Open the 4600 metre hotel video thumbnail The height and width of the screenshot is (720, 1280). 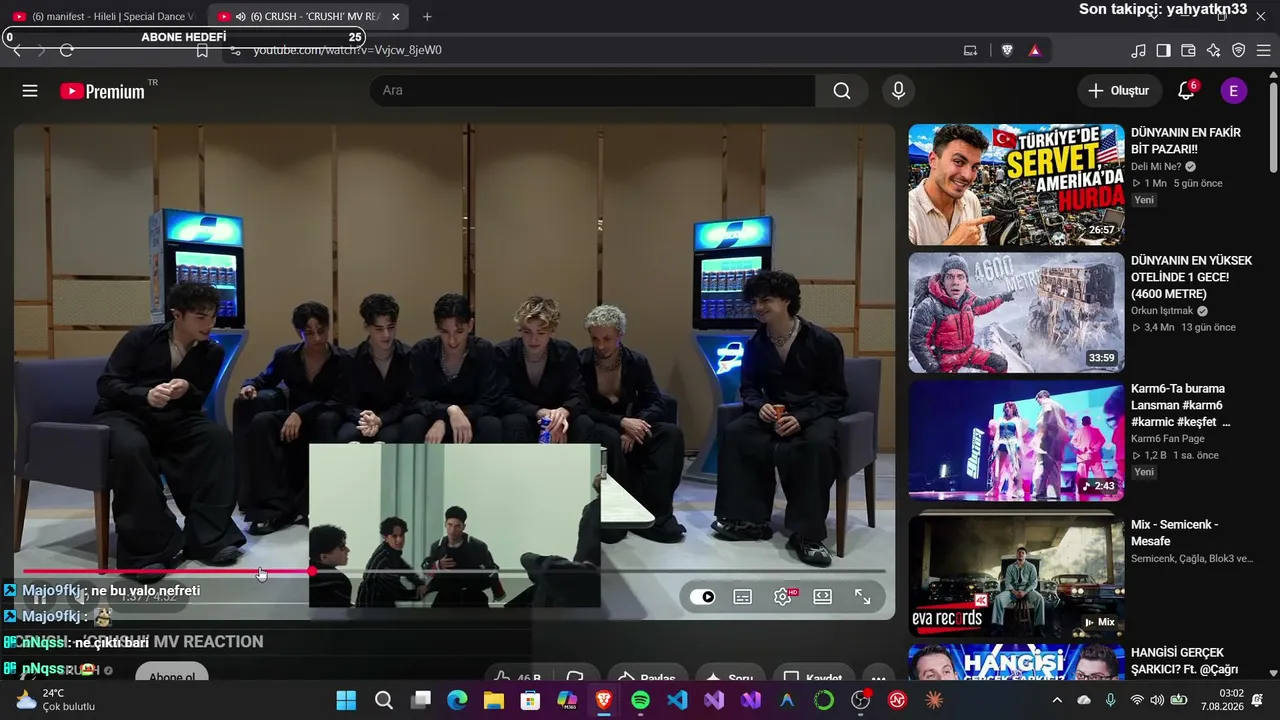click(x=1016, y=313)
